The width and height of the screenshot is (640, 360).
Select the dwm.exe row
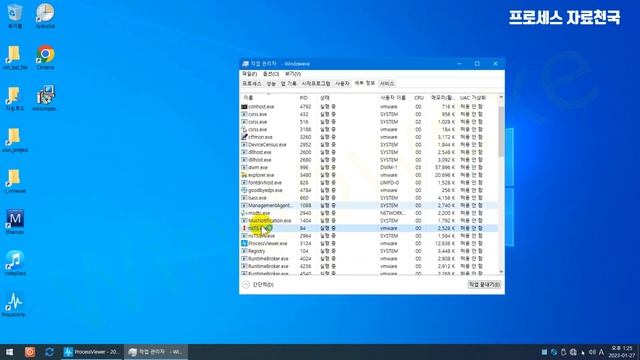pyautogui.click(x=369, y=167)
